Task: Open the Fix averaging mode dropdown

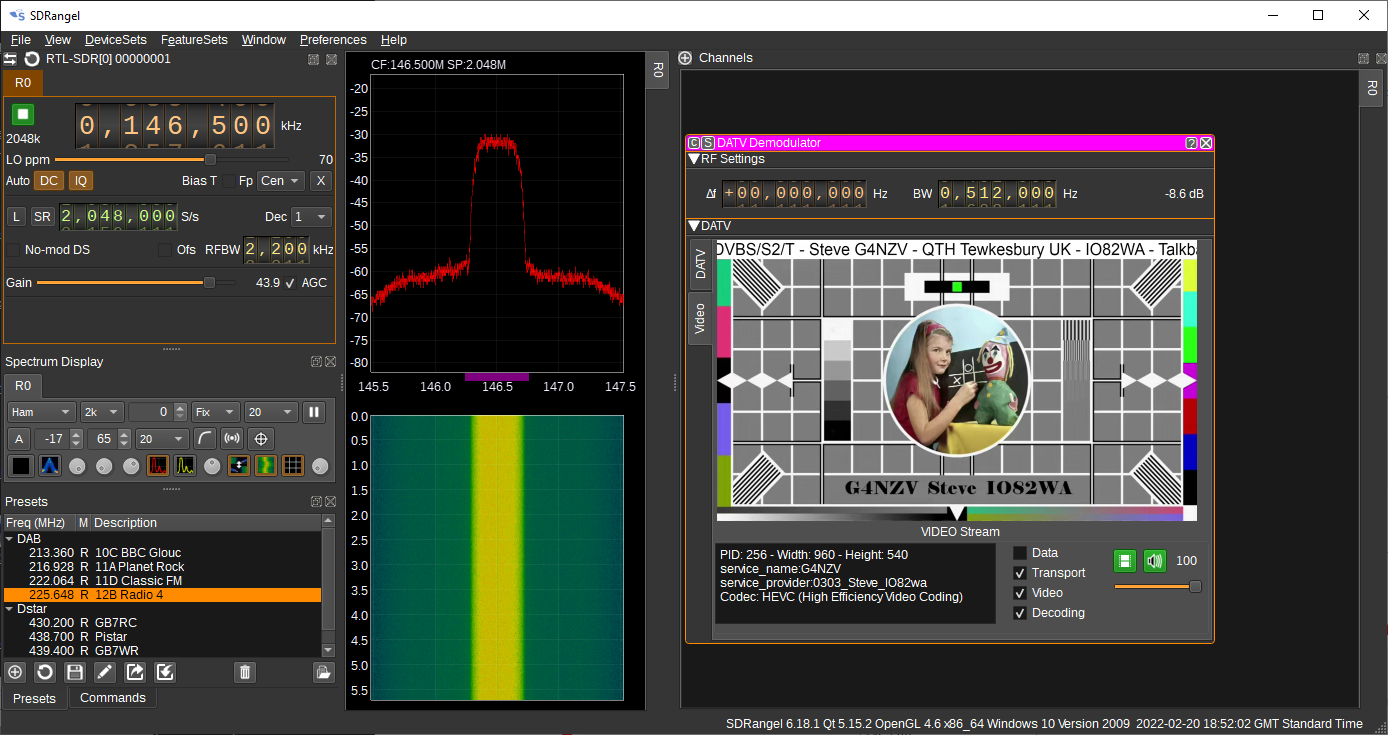Action: pos(216,412)
